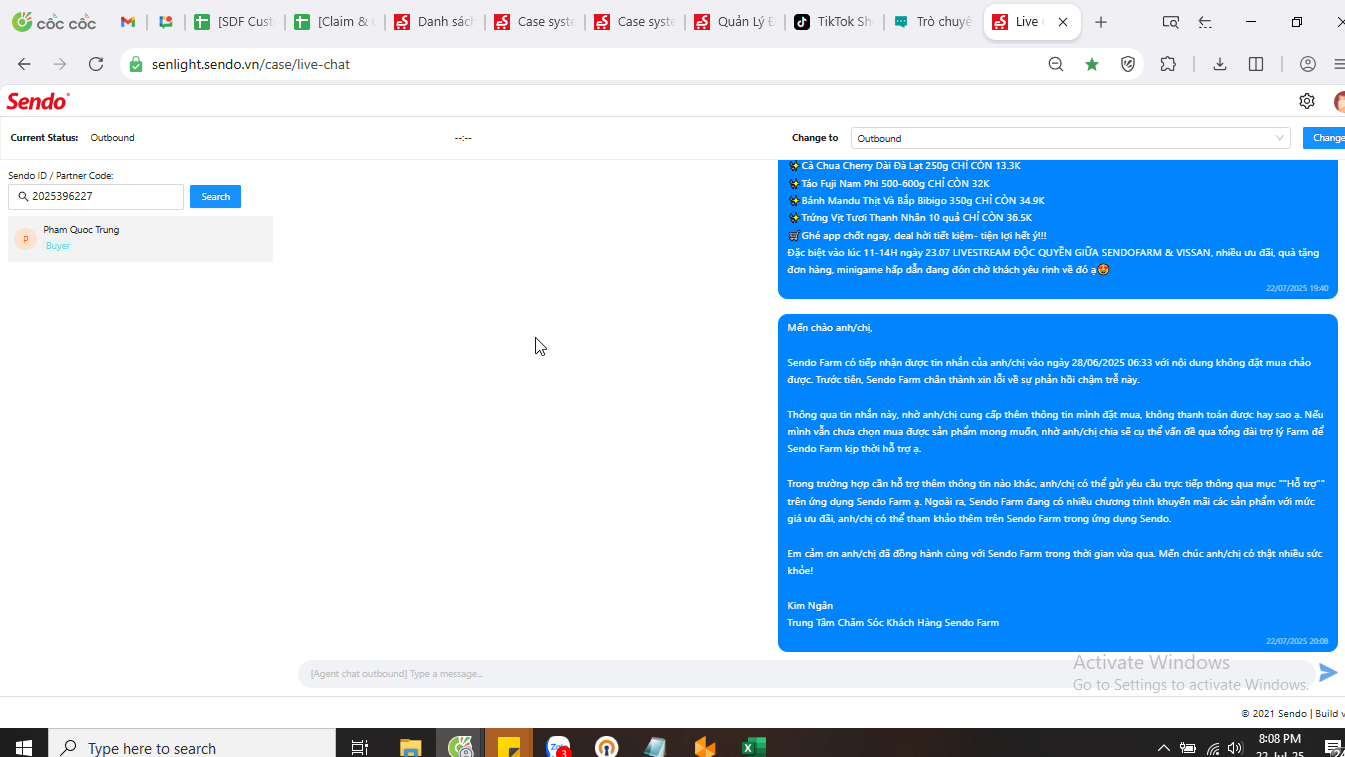Image resolution: width=1345 pixels, height=757 pixels.
Task: Click the tab search icon
Action: (1170, 22)
